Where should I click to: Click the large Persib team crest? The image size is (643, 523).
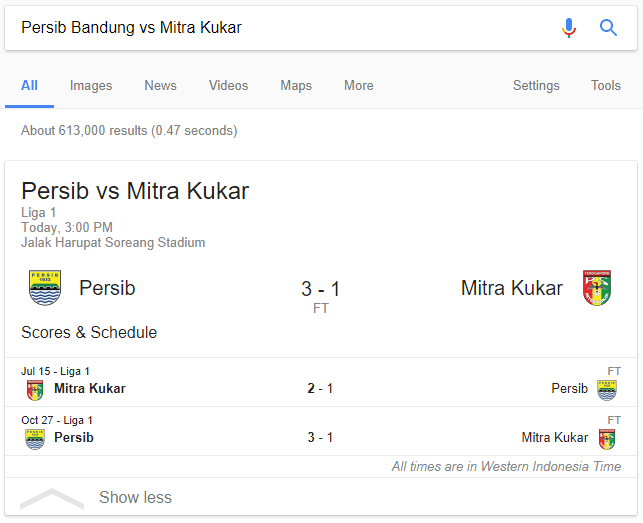coord(45,288)
